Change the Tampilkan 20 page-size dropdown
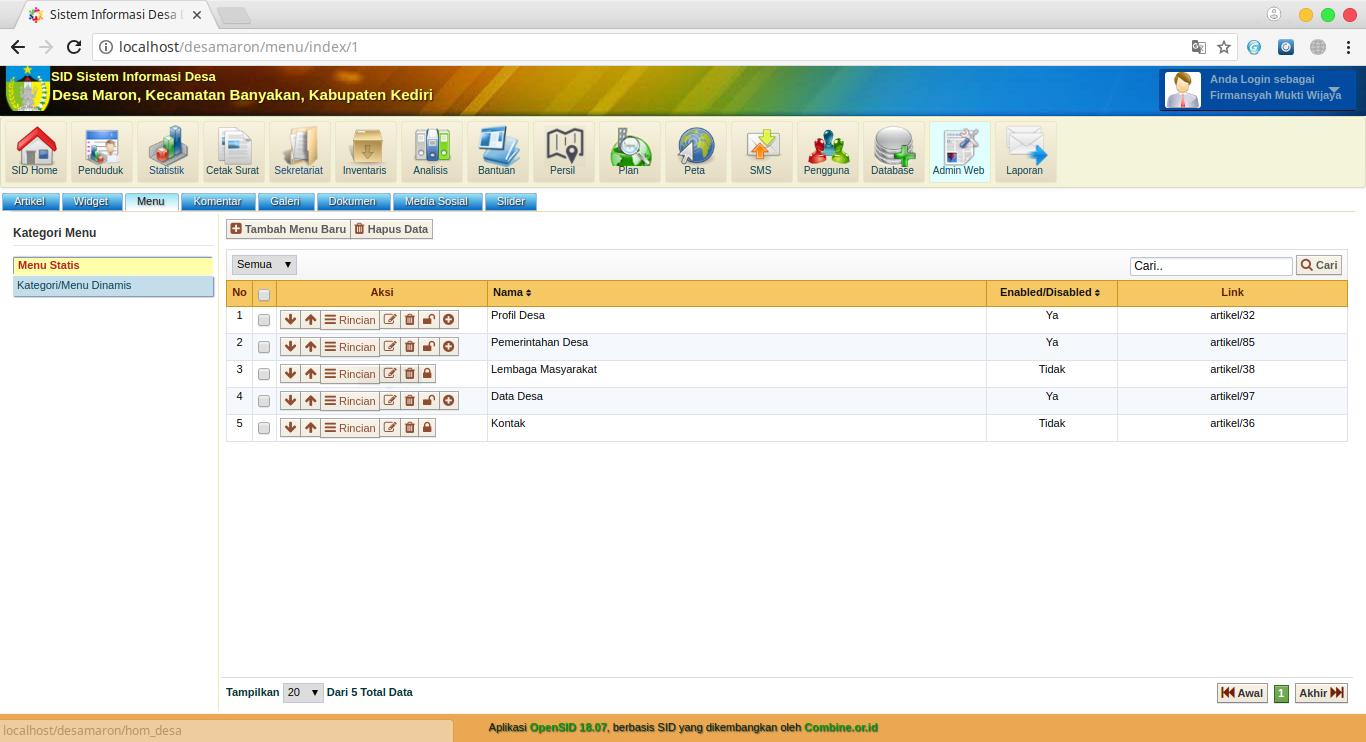The height and width of the screenshot is (742, 1366). coord(303,692)
